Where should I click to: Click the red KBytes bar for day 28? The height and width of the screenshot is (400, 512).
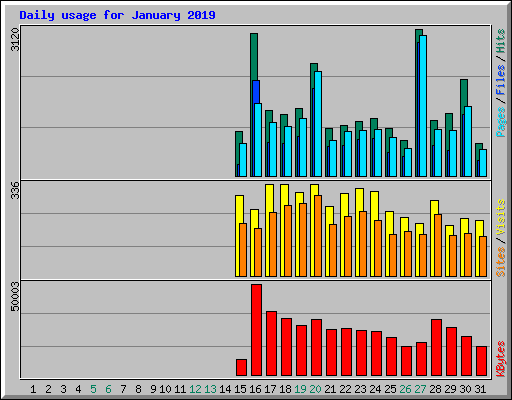click(436, 348)
